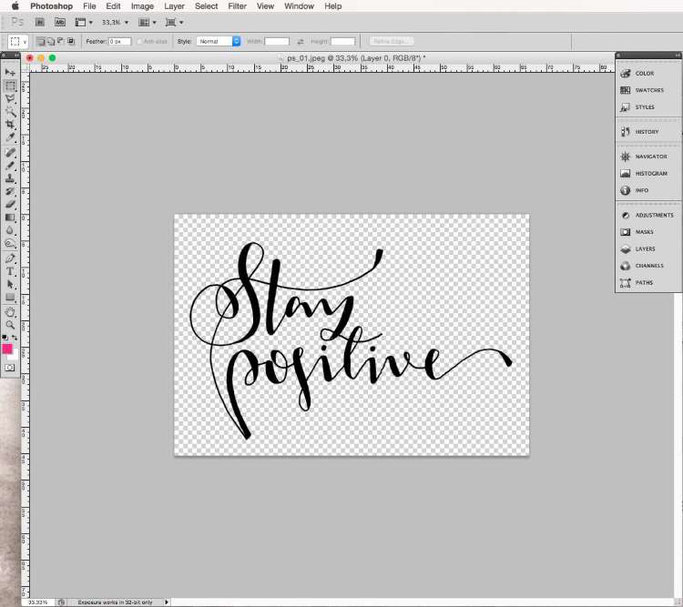
Task: Swap foreground and background colors
Action: pos(14,337)
